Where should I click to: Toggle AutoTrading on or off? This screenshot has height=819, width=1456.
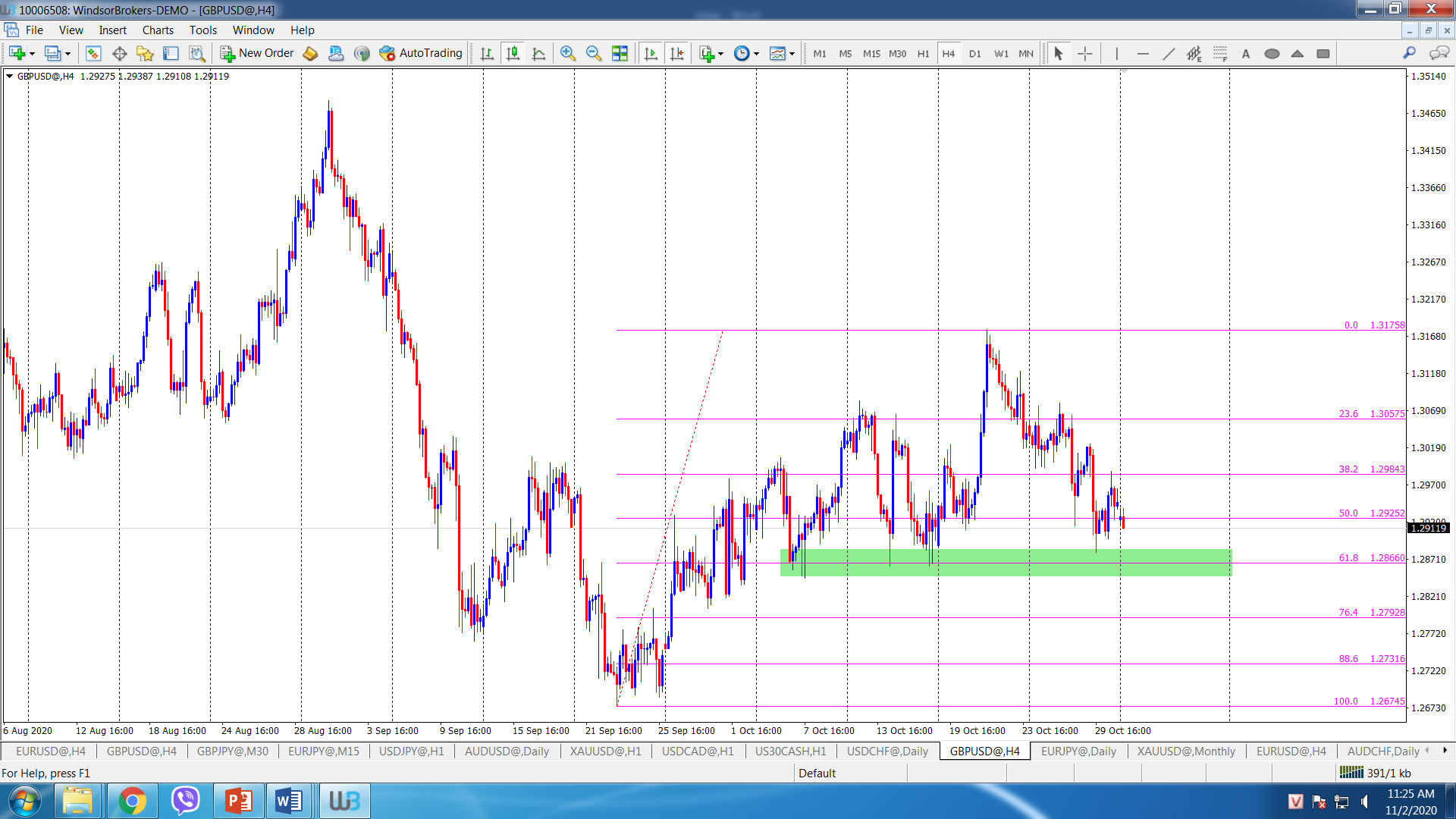[x=421, y=53]
